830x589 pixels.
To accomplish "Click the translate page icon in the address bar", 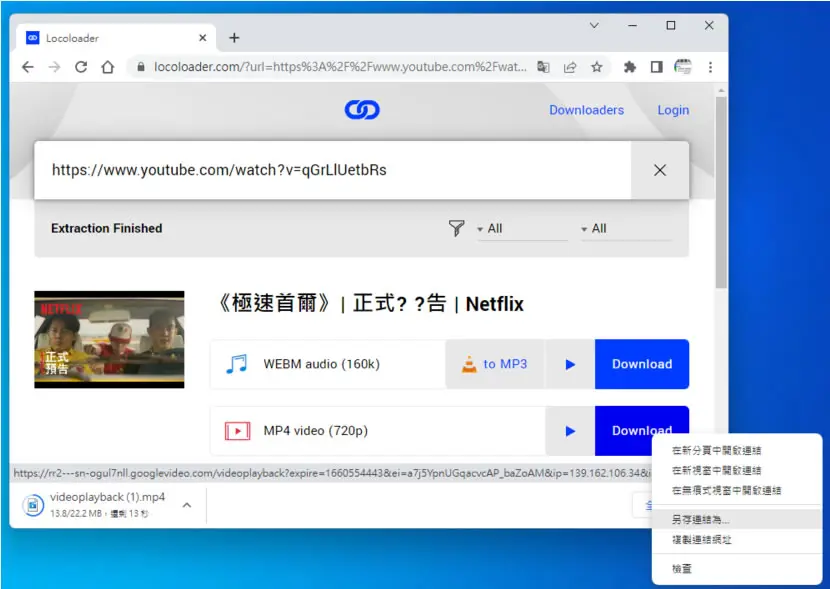I will [543, 67].
